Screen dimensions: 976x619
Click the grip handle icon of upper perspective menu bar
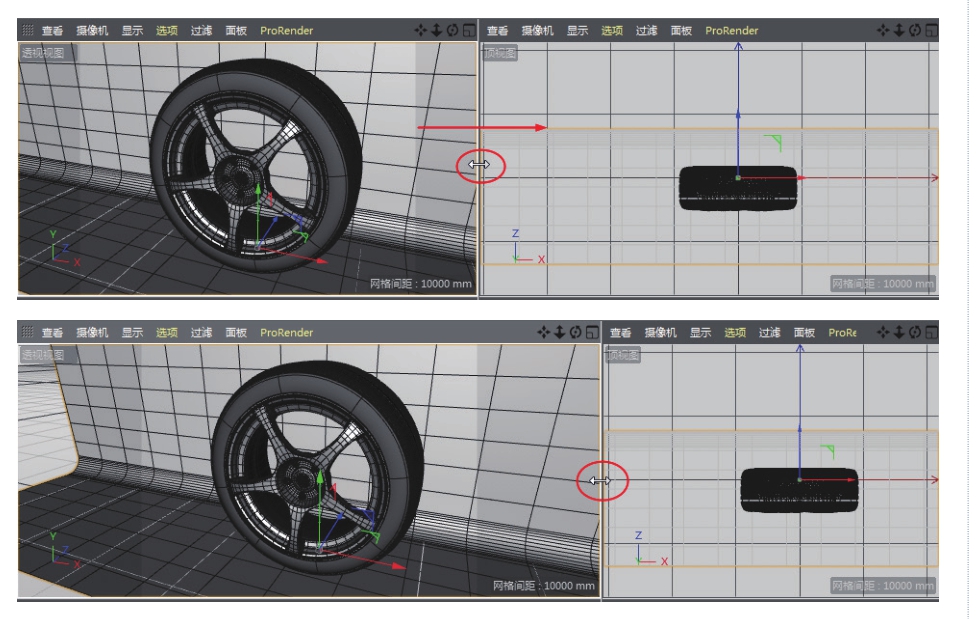tap(28, 31)
